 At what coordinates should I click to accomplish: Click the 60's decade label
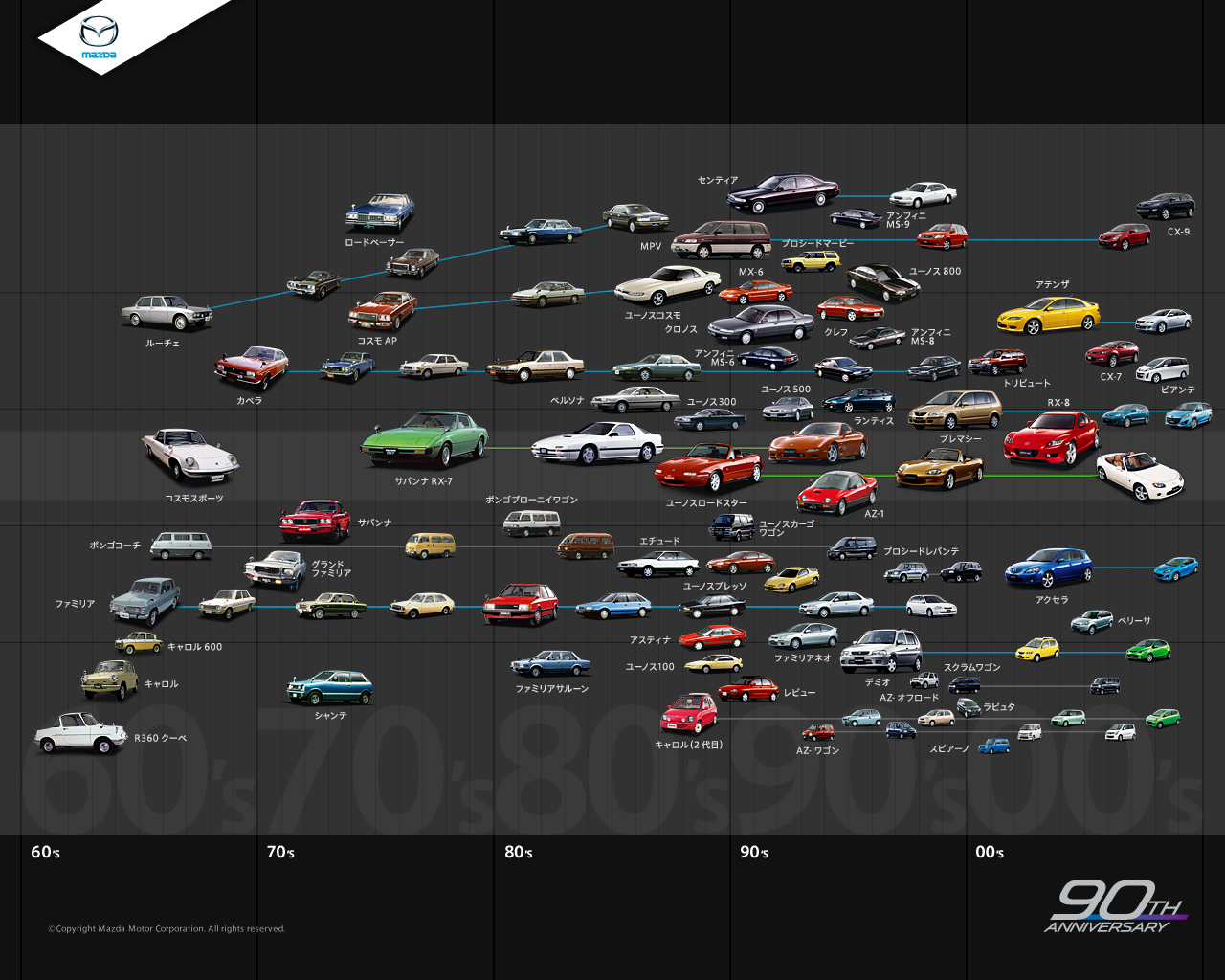point(46,852)
